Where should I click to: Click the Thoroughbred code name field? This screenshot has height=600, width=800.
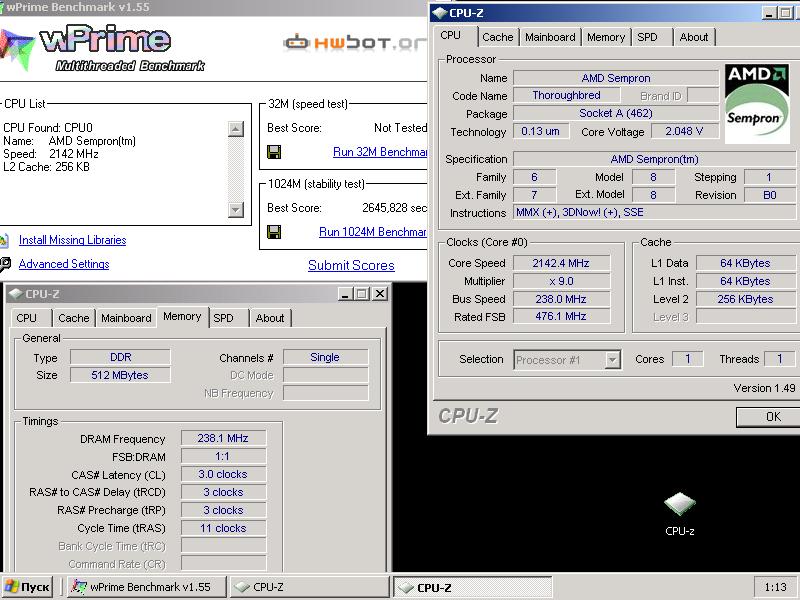point(566,95)
